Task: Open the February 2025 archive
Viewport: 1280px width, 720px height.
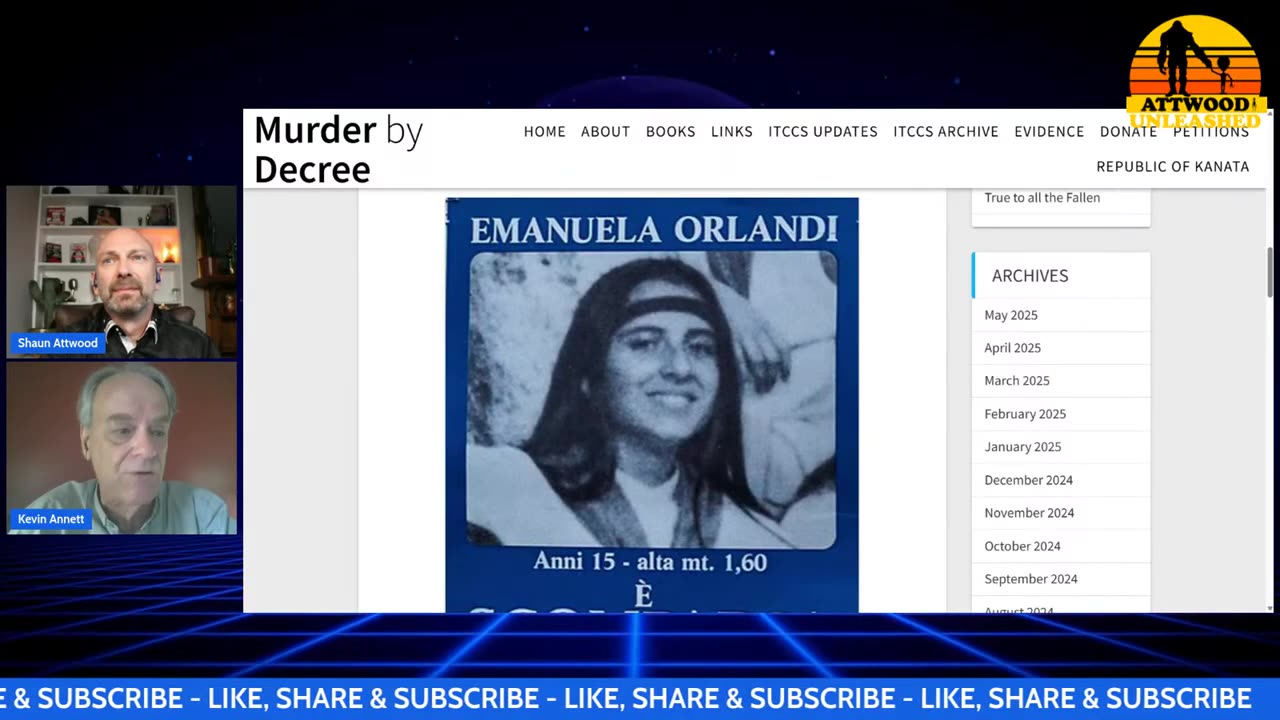Action: pos(1025,414)
